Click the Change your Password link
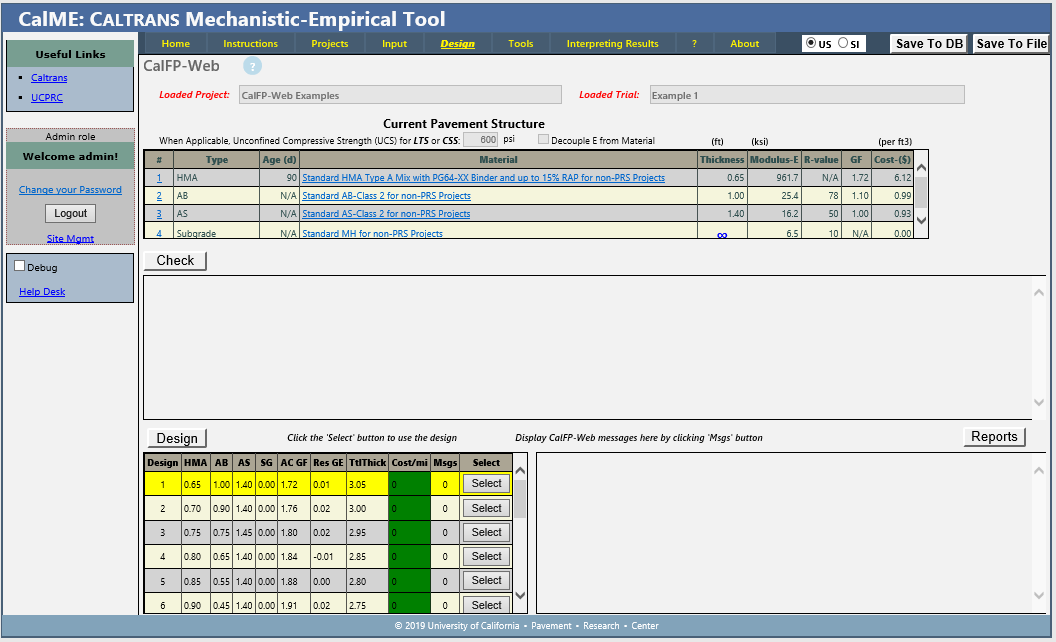Image resolution: width=1056 pixels, height=642 pixels. click(x=70, y=190)
